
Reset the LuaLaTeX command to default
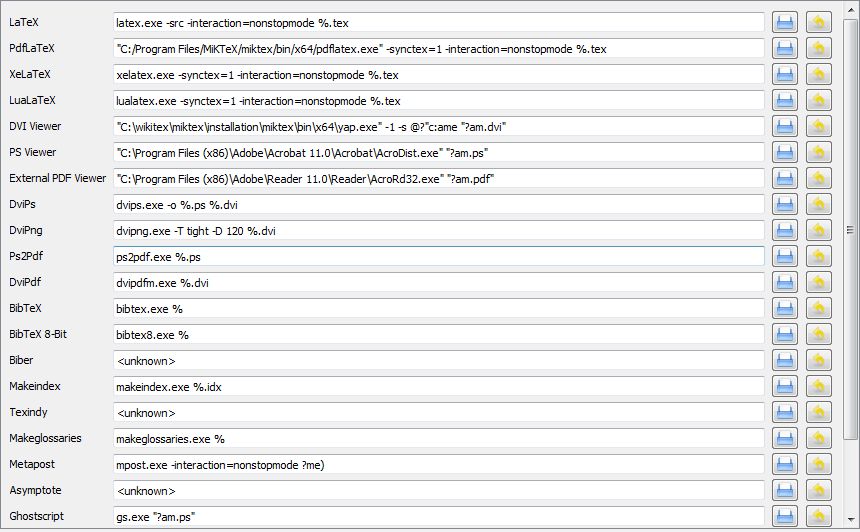tap(818, 100)
